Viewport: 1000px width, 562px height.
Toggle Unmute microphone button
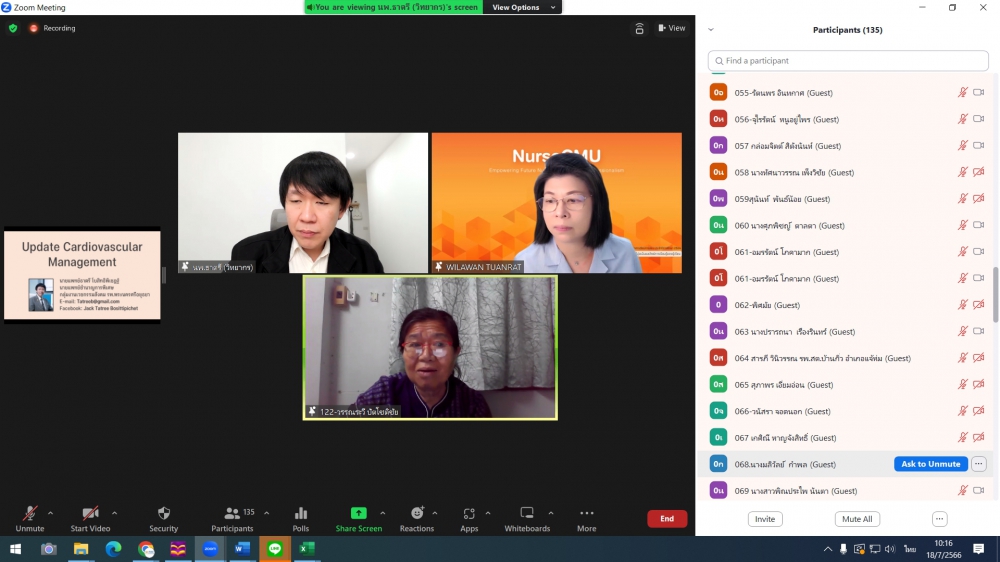click(x=30, y=514)
